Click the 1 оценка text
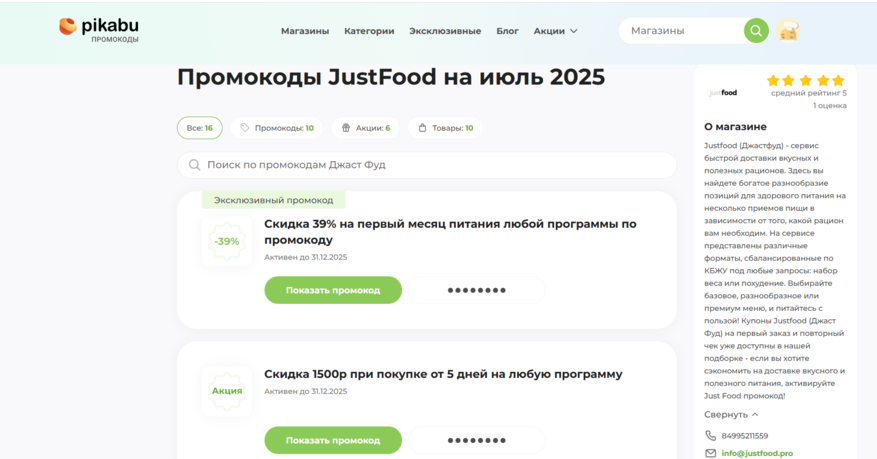This screenshot has height=459, width=877. point(829,106)
